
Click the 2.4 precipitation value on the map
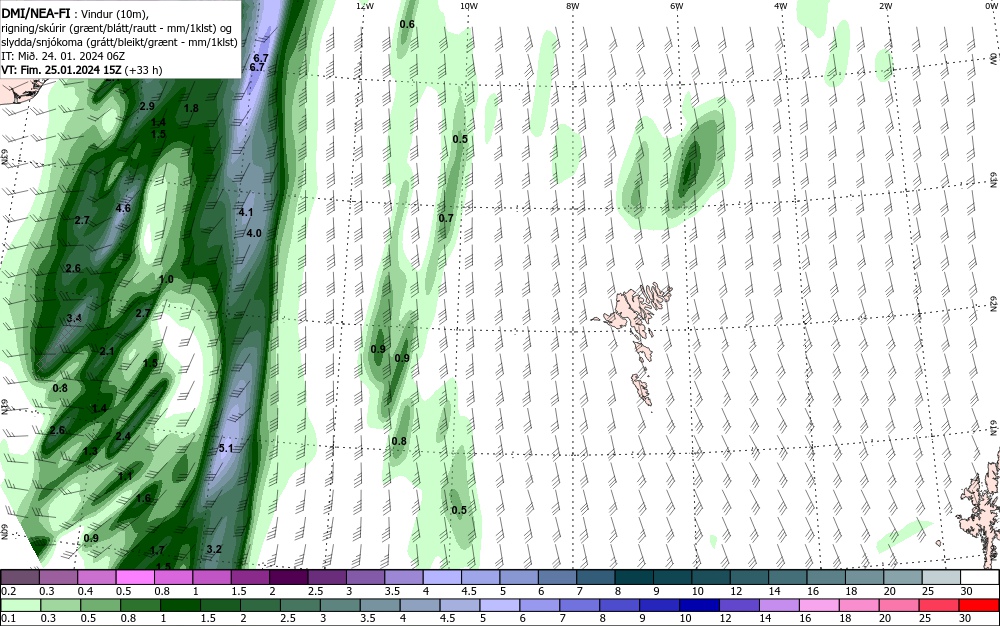pyautogui.click(x=123, y=437)
